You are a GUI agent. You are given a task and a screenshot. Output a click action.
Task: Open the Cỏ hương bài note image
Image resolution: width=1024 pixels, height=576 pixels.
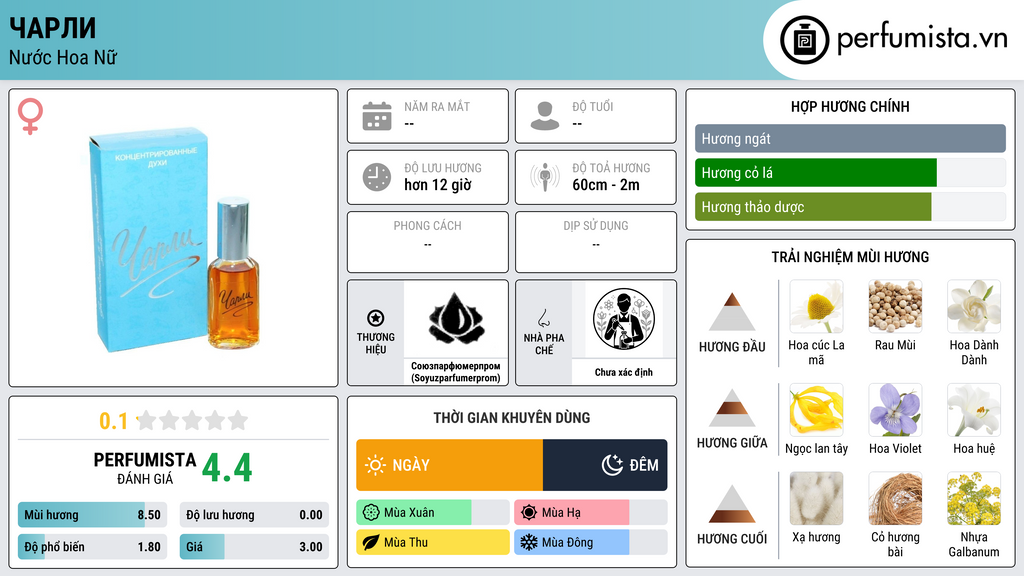coord(895,499)
